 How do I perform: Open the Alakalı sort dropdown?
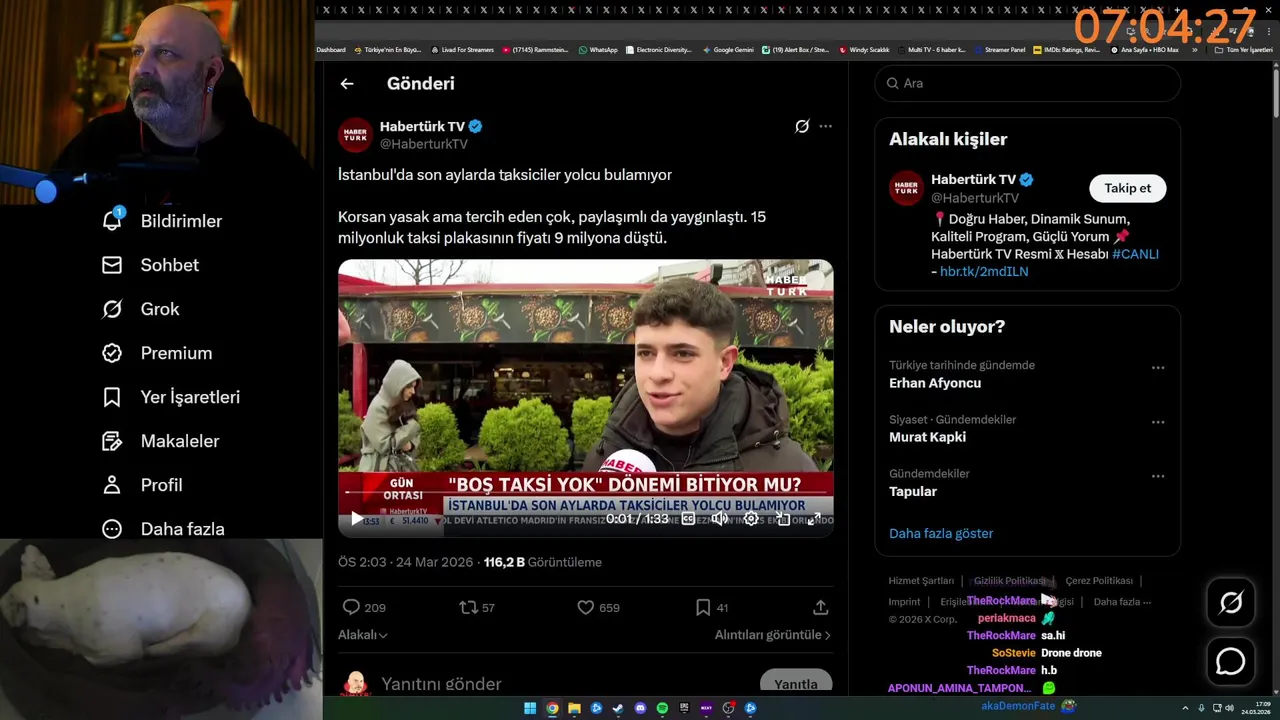click(x=363, y=635)
